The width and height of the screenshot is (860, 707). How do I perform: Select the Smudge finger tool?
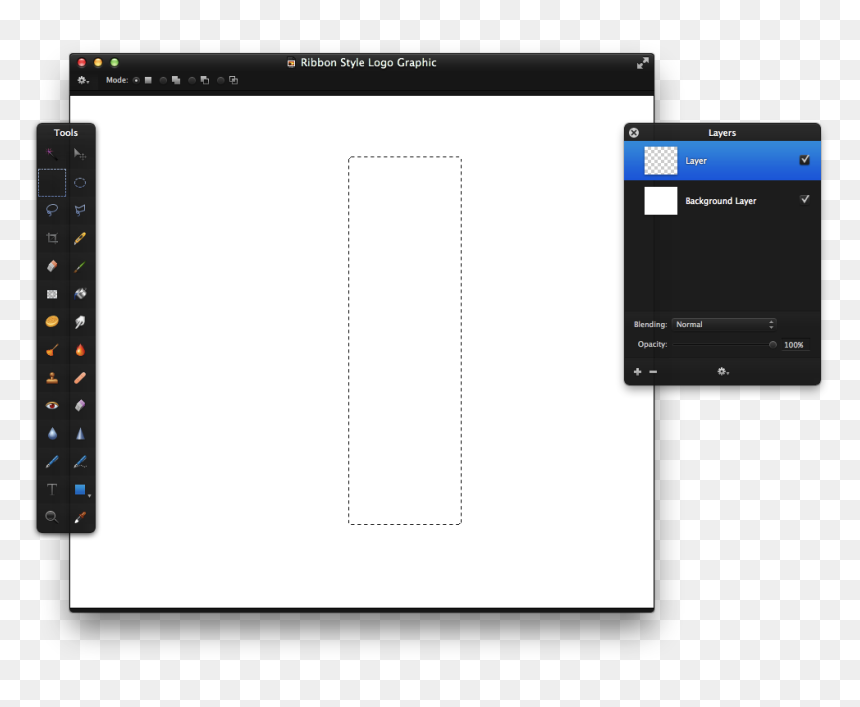pos(80,322)
